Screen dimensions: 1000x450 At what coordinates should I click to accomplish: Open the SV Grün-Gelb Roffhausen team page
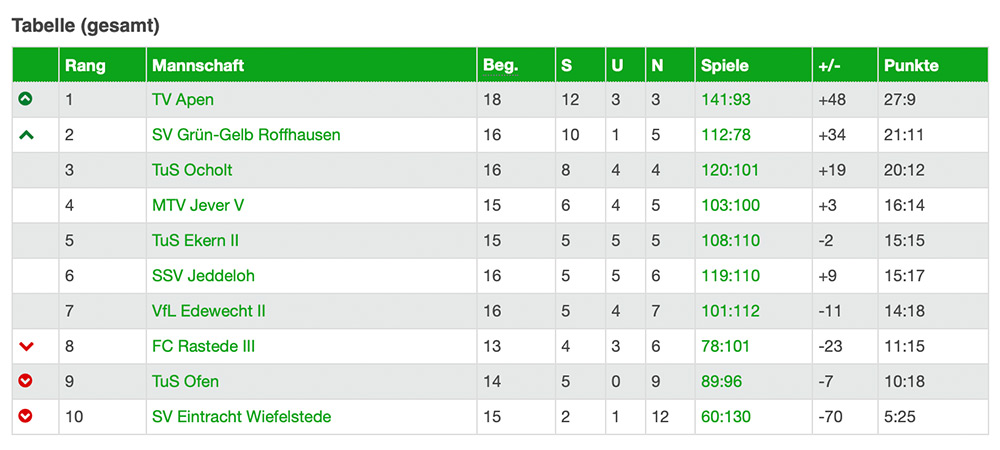coord(246,135)
